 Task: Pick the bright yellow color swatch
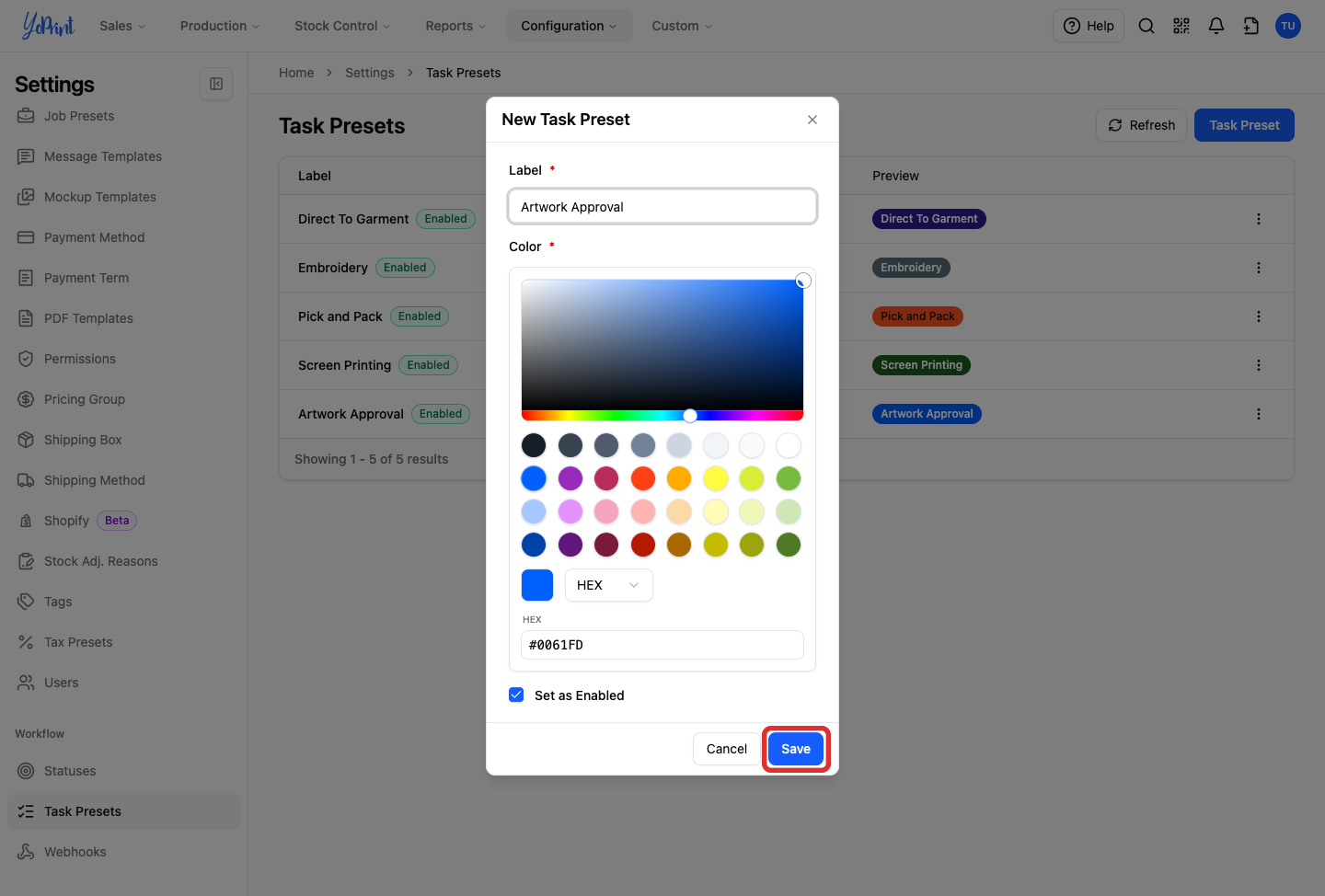click(716, 478)
